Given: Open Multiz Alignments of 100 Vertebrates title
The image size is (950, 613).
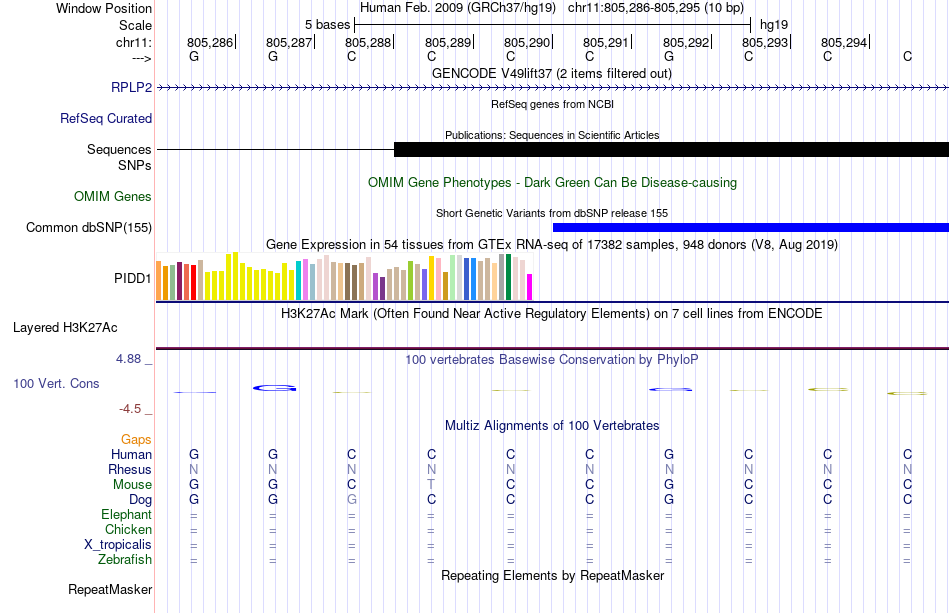Looking at the screenshot, I should coord(552,426).
